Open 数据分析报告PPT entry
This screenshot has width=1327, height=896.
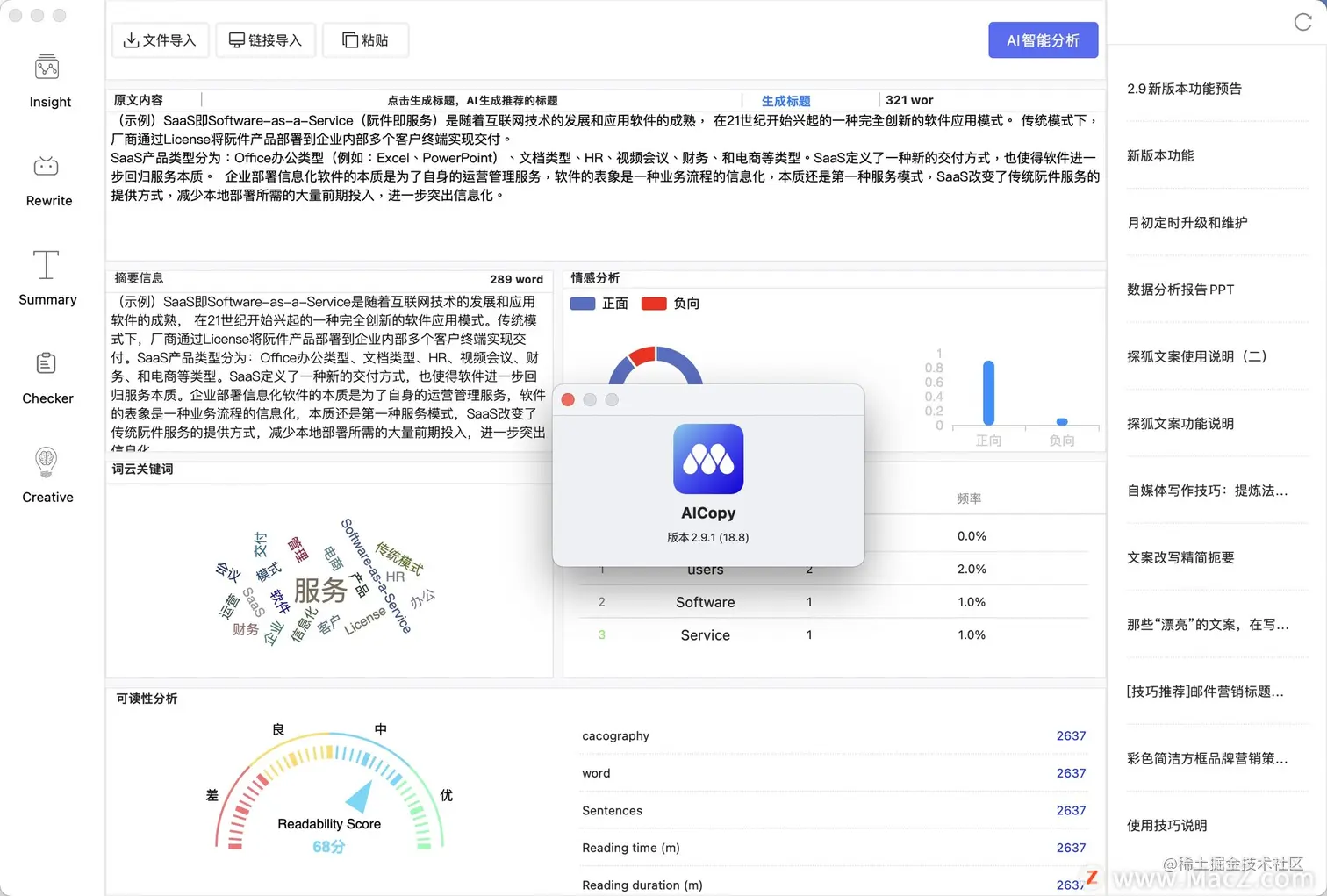pyautogui.click(x=1180, y=290)
